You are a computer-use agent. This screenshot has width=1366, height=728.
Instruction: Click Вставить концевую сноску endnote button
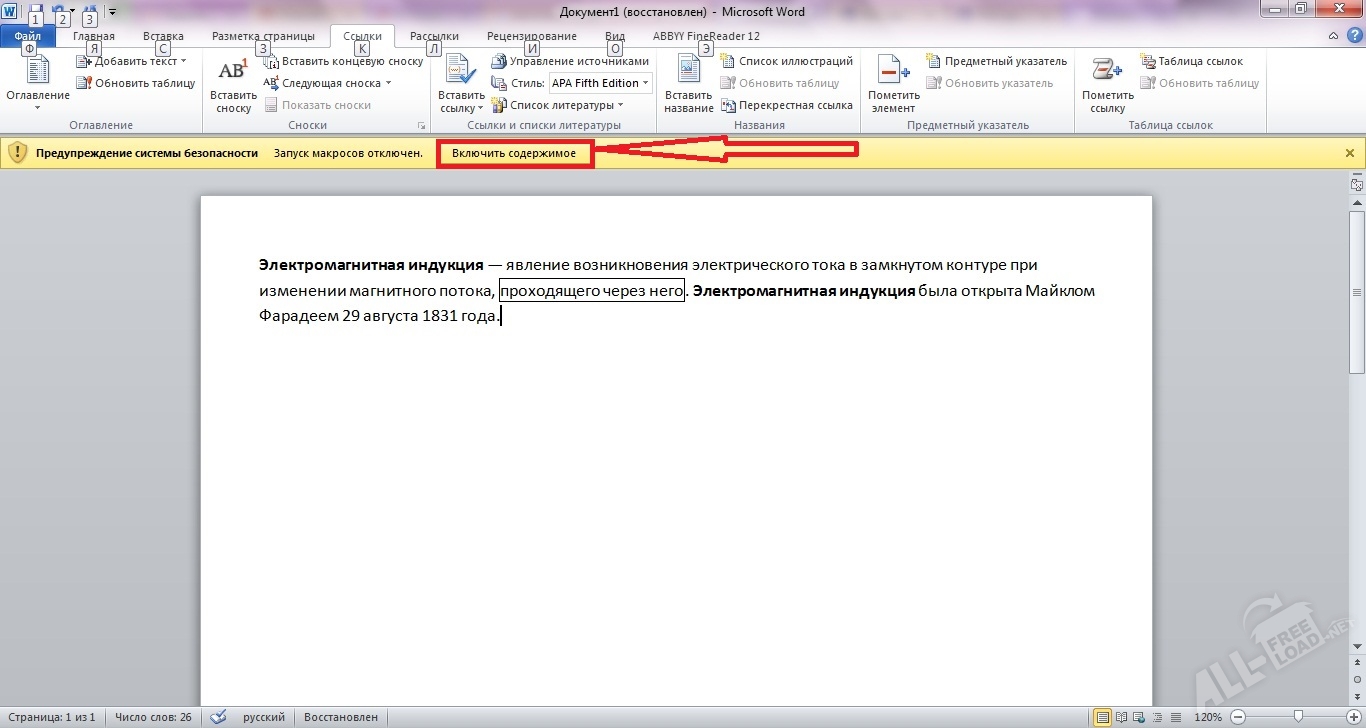(343, 61)
